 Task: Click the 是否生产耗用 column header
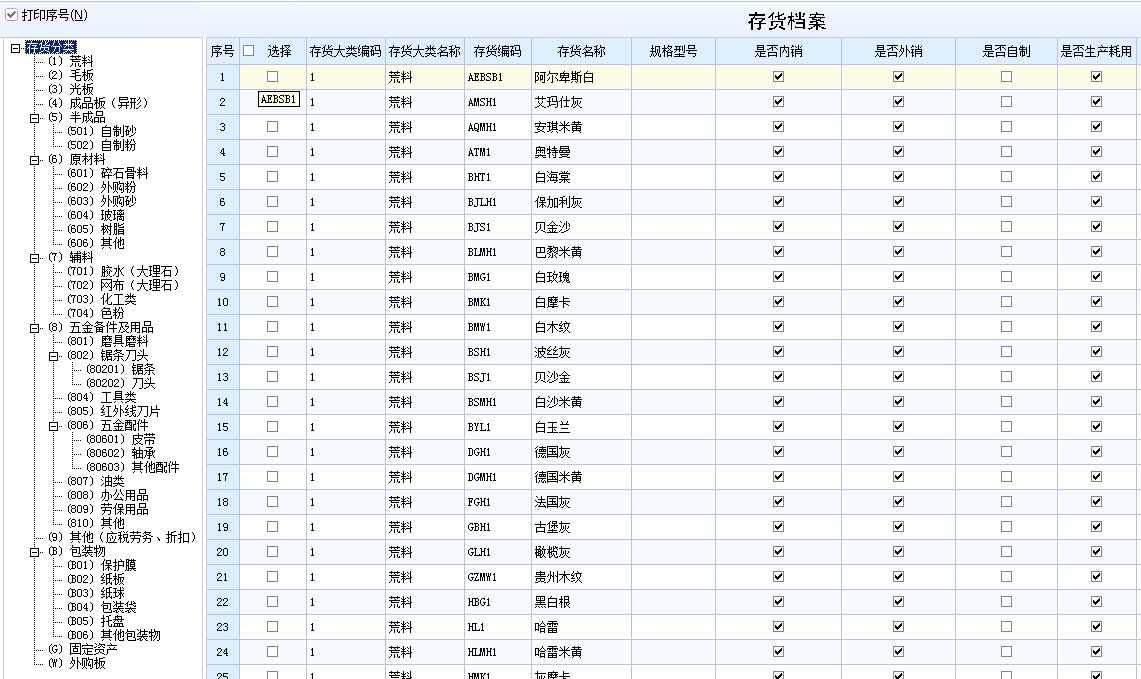pyautogui.click(x=1096, y=51)
